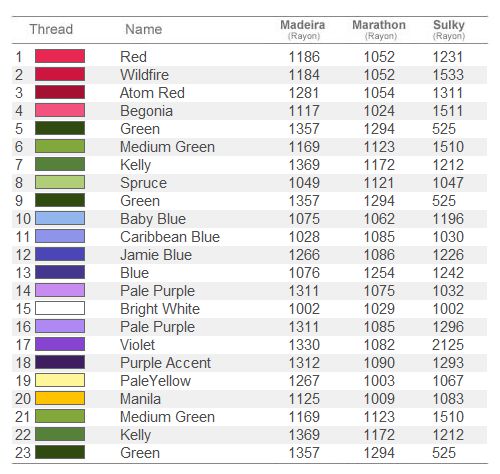
Task: Choose the Bright White swatch
Action: (60, 308)
